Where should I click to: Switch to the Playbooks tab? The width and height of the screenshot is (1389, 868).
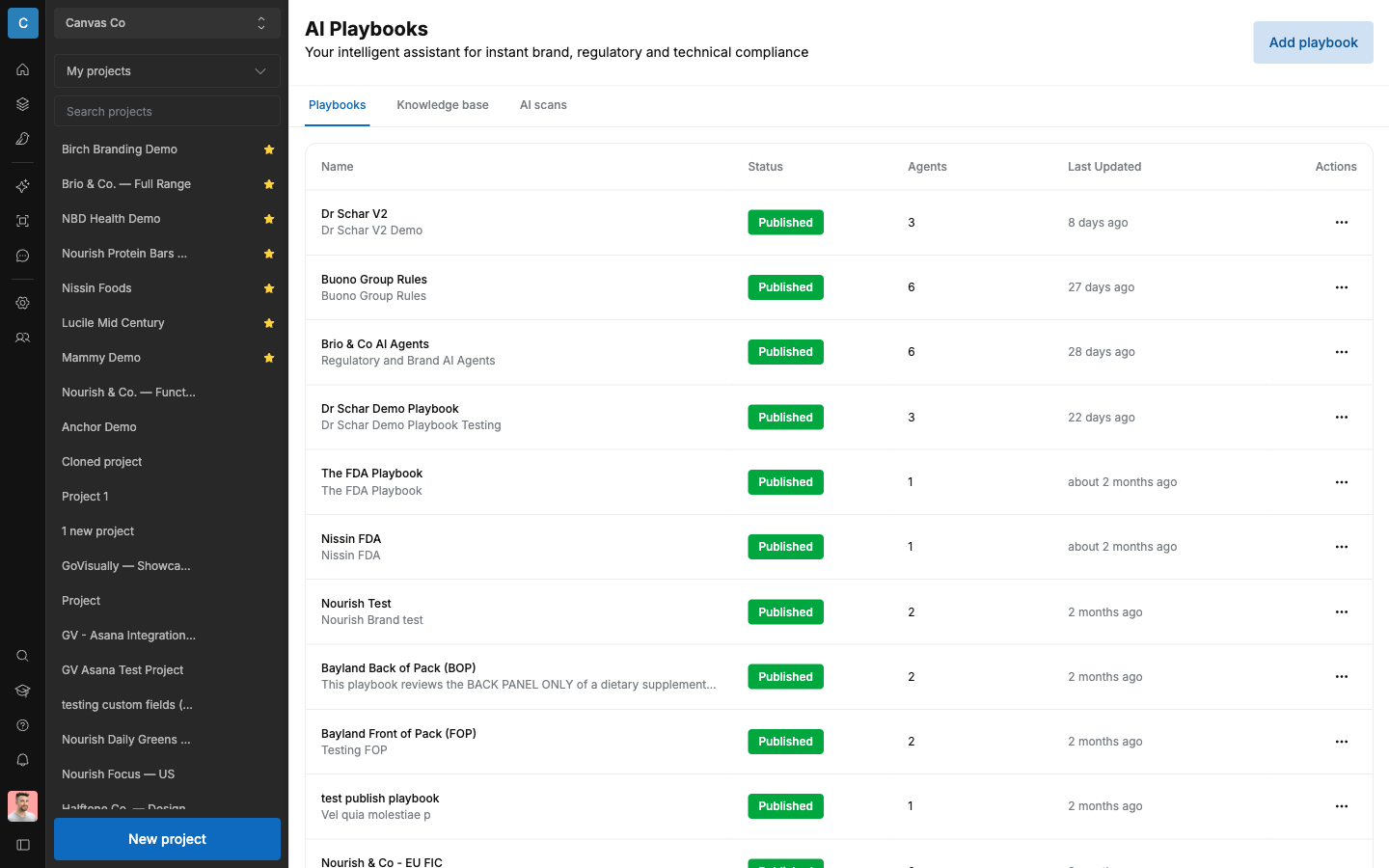(x=337, y=105)
